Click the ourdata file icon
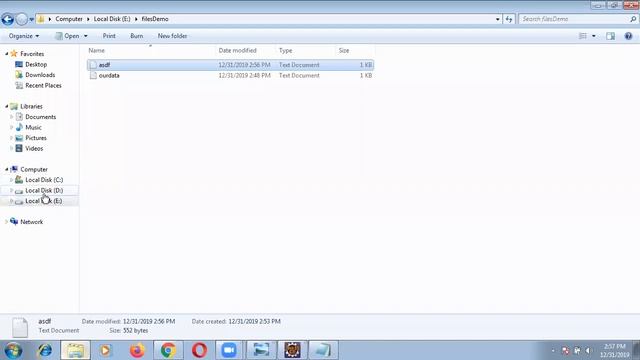Screen dimensions: 640x360 [93, 76]
